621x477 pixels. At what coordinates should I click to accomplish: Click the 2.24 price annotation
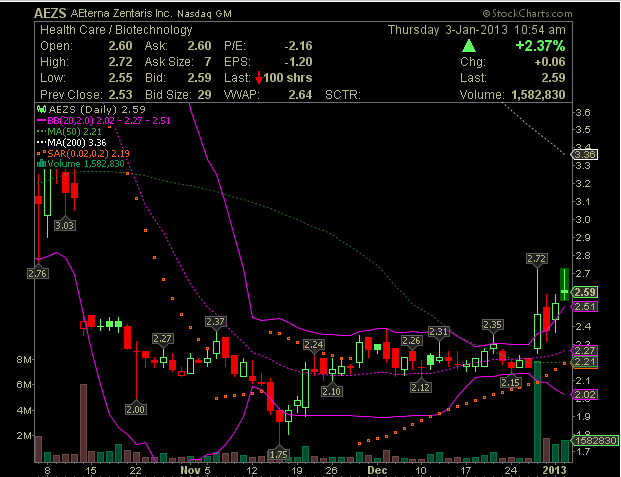314,344
